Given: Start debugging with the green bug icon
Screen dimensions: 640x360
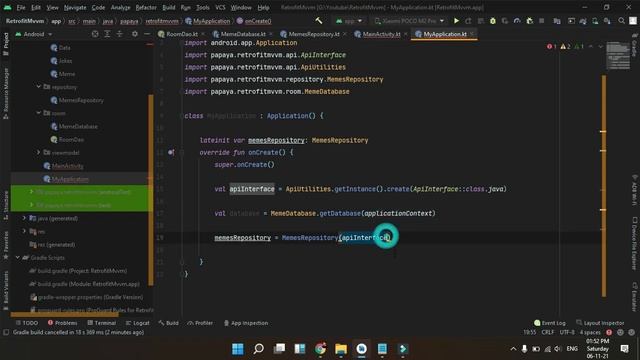Looking at the screenshot, I should pyautogui.click(x=493, y=21).
